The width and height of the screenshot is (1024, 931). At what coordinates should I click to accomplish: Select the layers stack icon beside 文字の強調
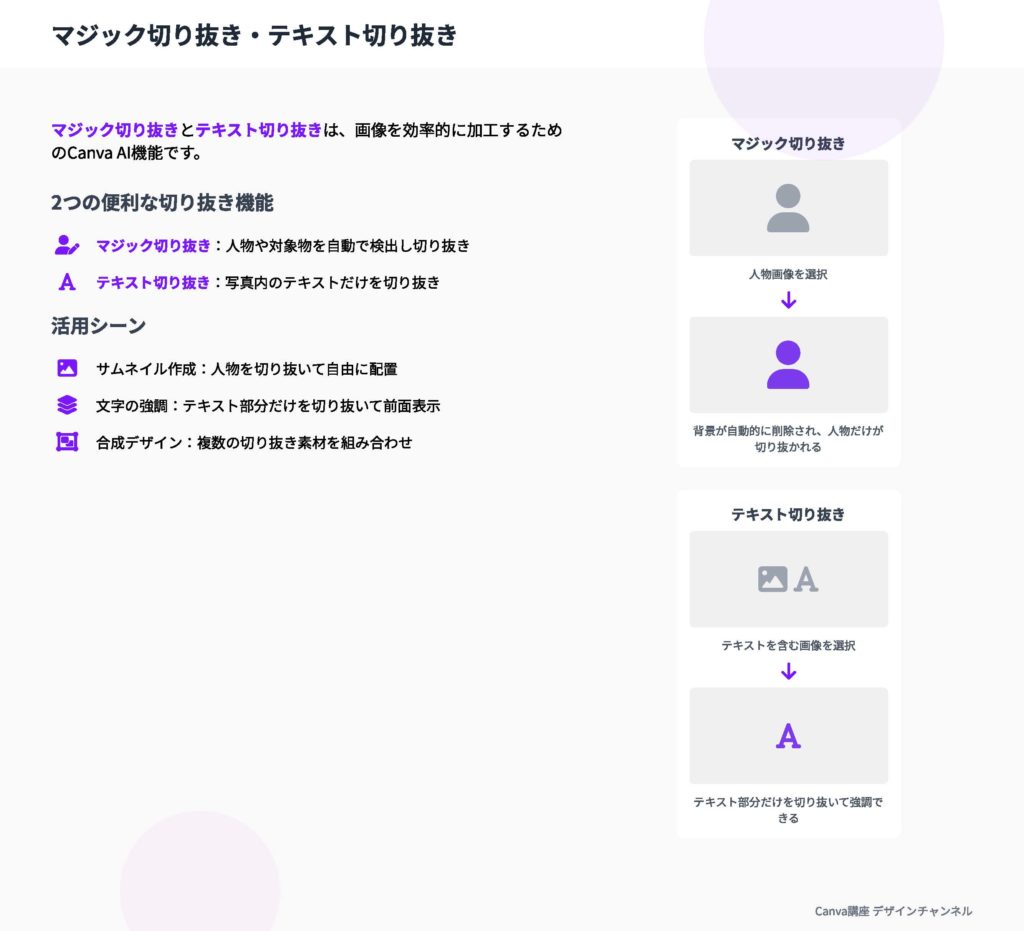(x=67, y=405)
